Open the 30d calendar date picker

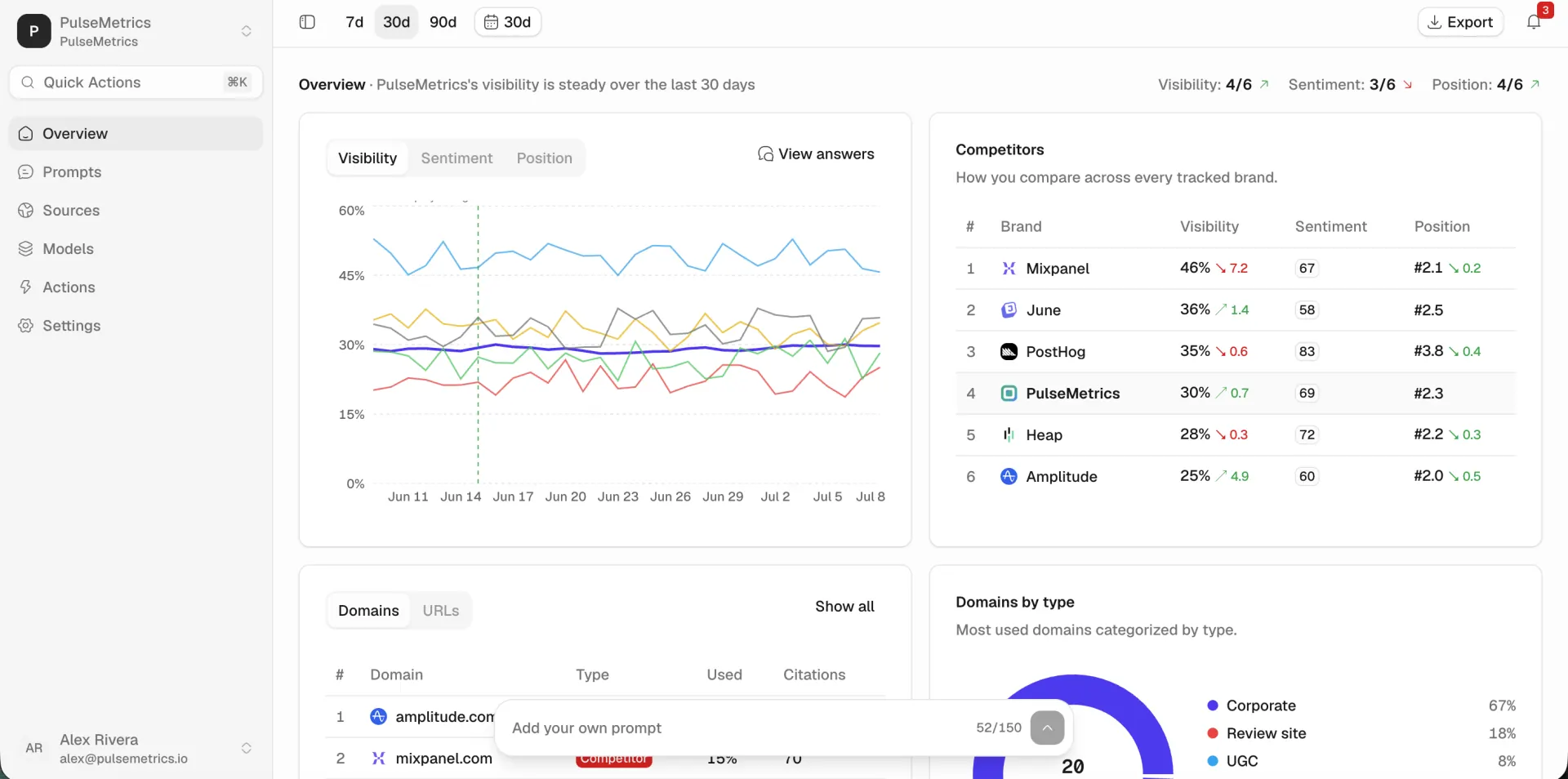(508, 22)
